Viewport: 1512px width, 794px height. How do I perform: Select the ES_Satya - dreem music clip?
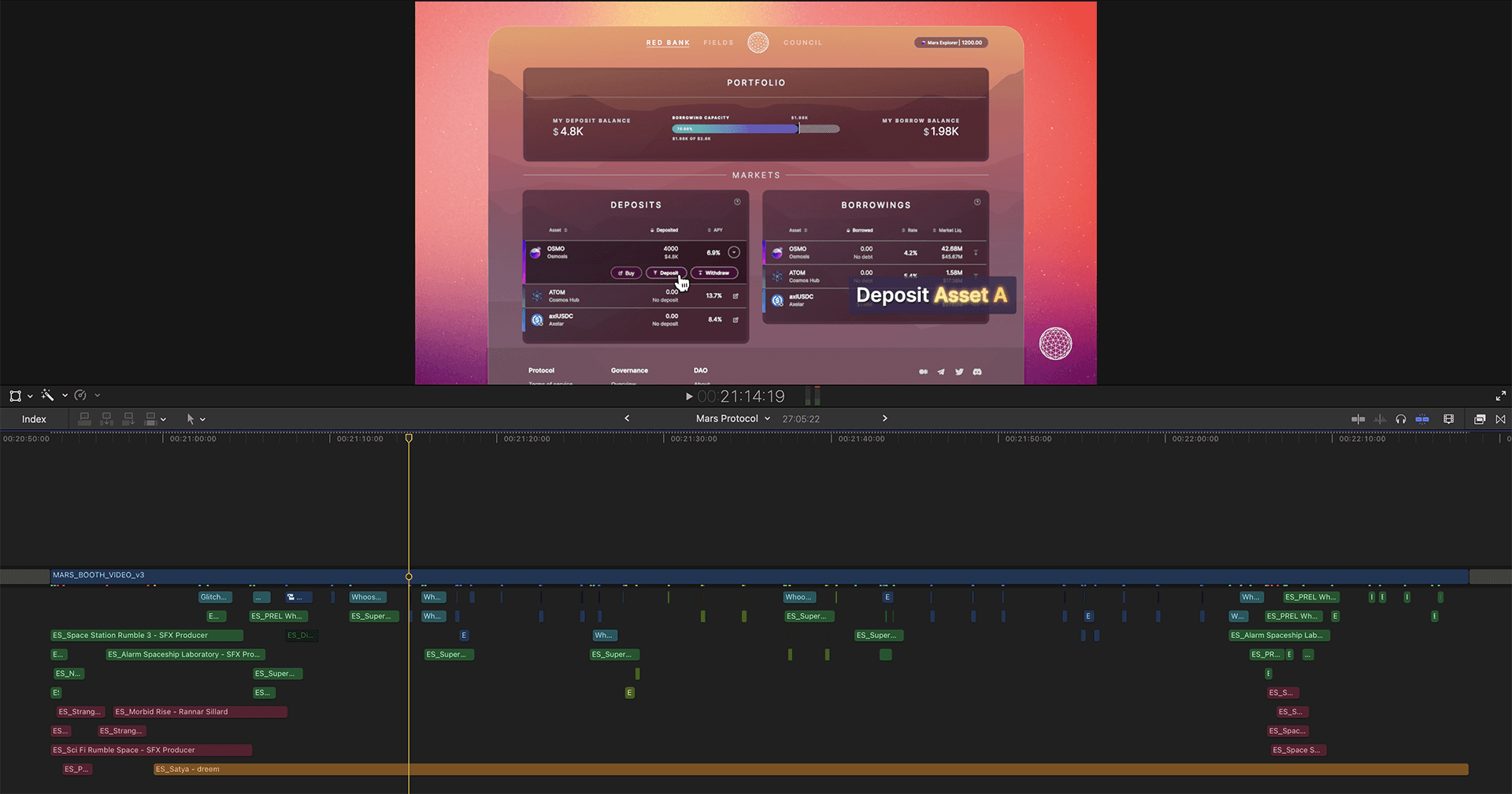[x=811, y=770]
